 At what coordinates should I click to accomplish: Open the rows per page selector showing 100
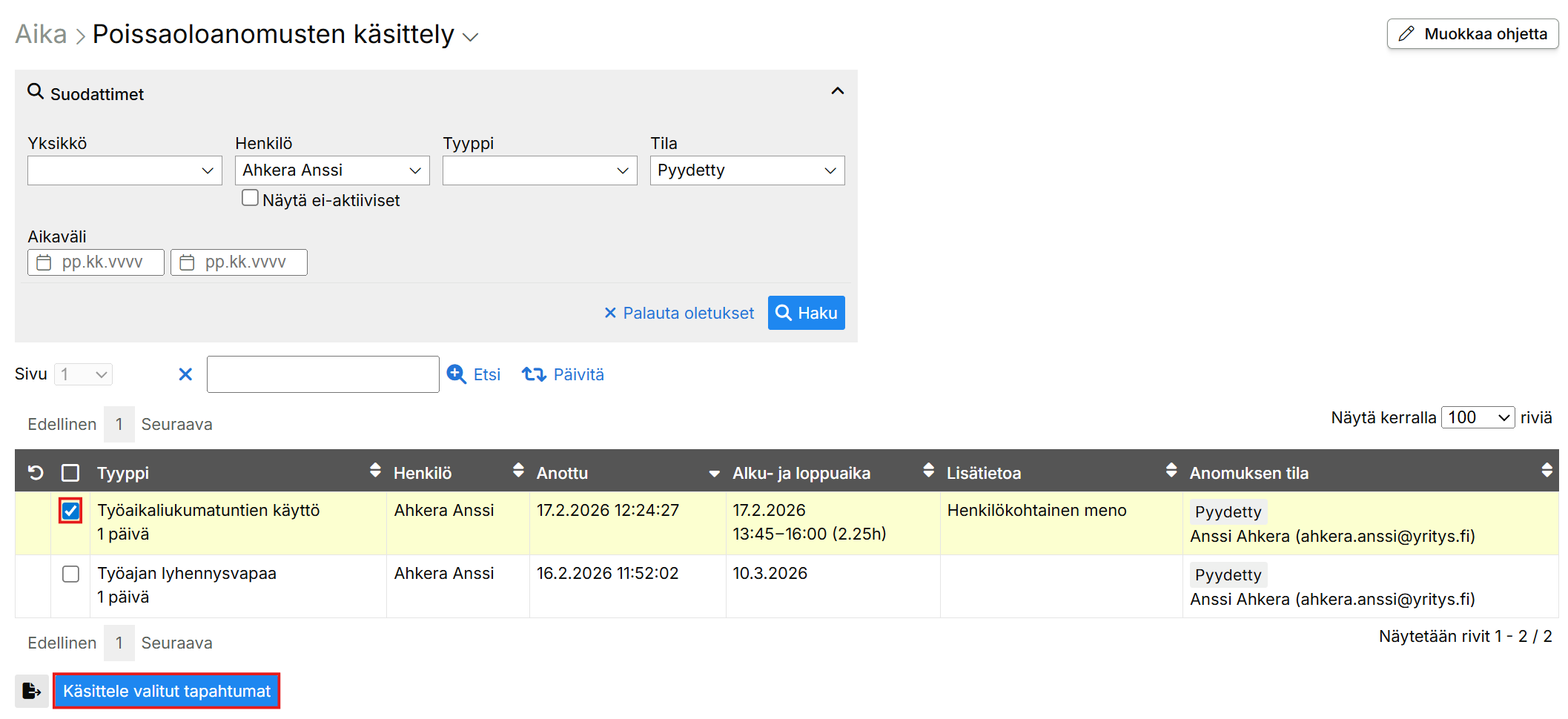[x=1478, y=417]
